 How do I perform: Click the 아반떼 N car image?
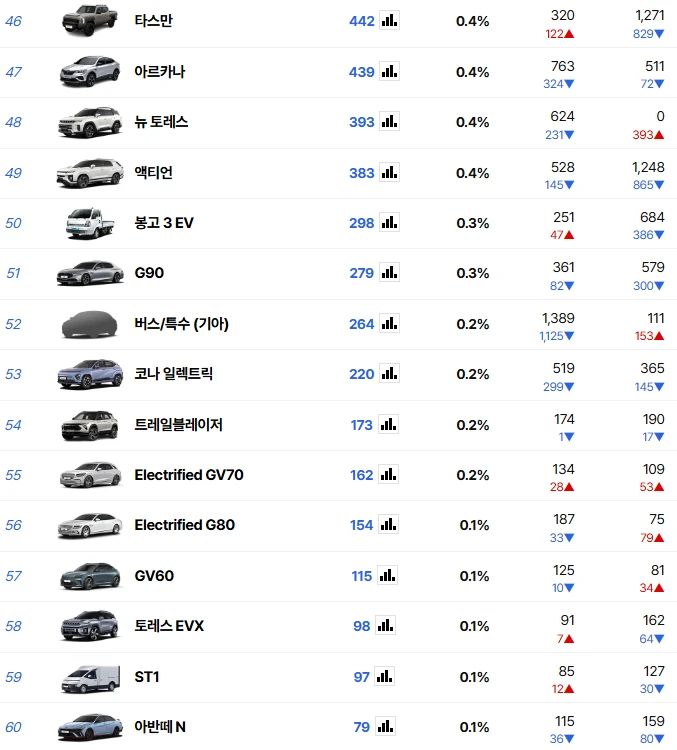[90, 727]
